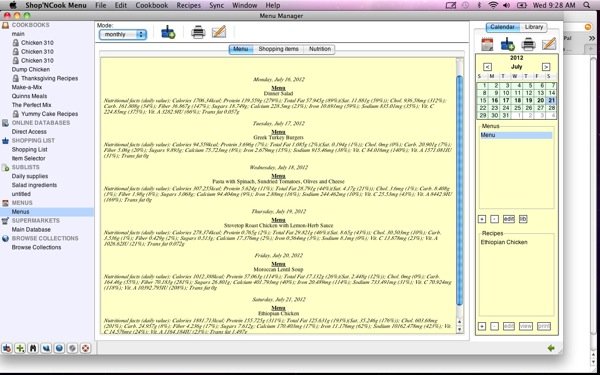
Task: Open the Mode dropdown showing monthly
Action: 122,34
